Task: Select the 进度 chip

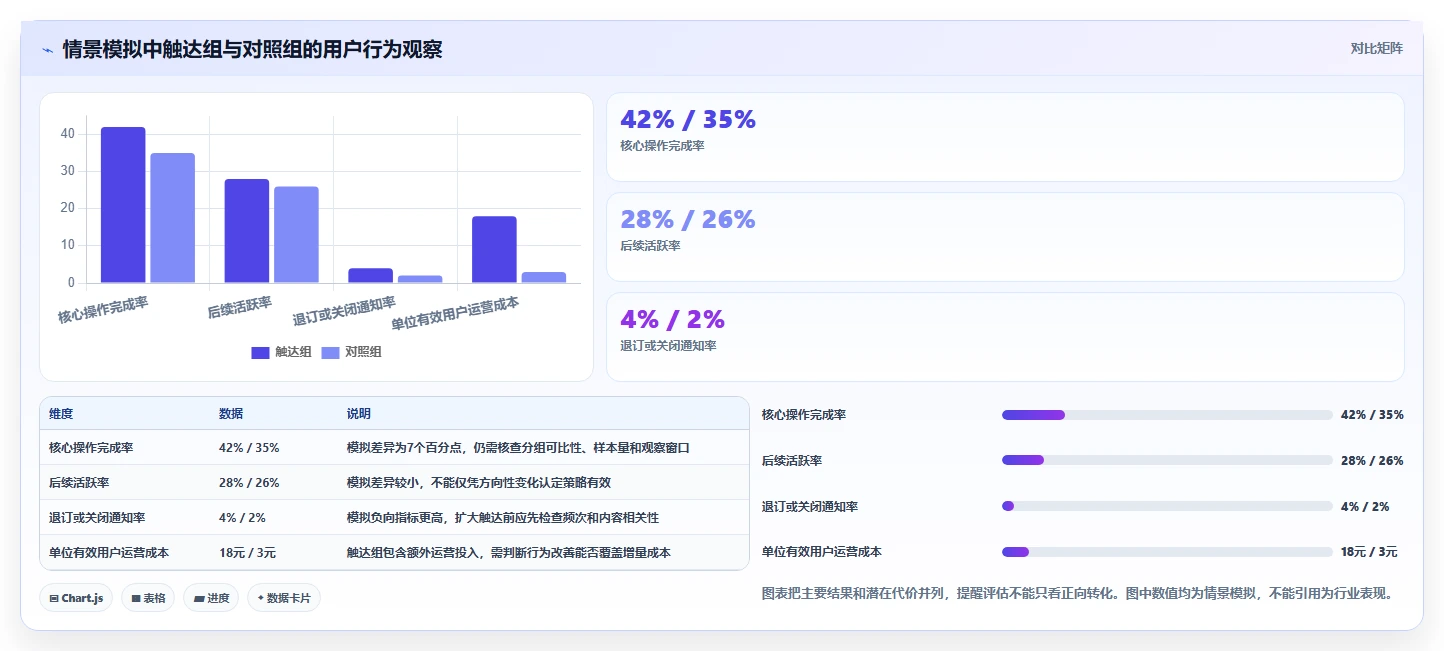Action: tap(211, 598)
